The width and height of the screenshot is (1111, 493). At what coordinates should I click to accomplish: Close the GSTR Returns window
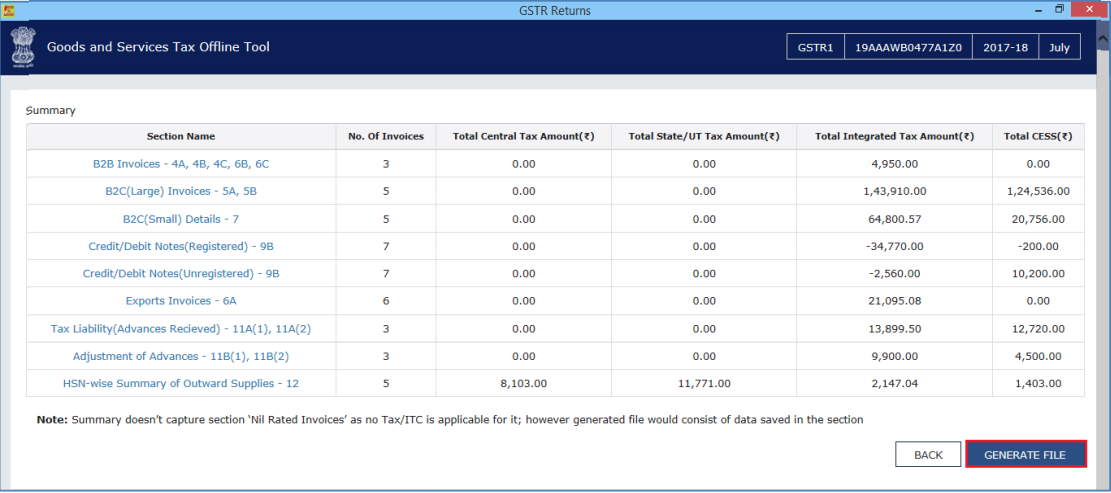[x=1089, y=8]
